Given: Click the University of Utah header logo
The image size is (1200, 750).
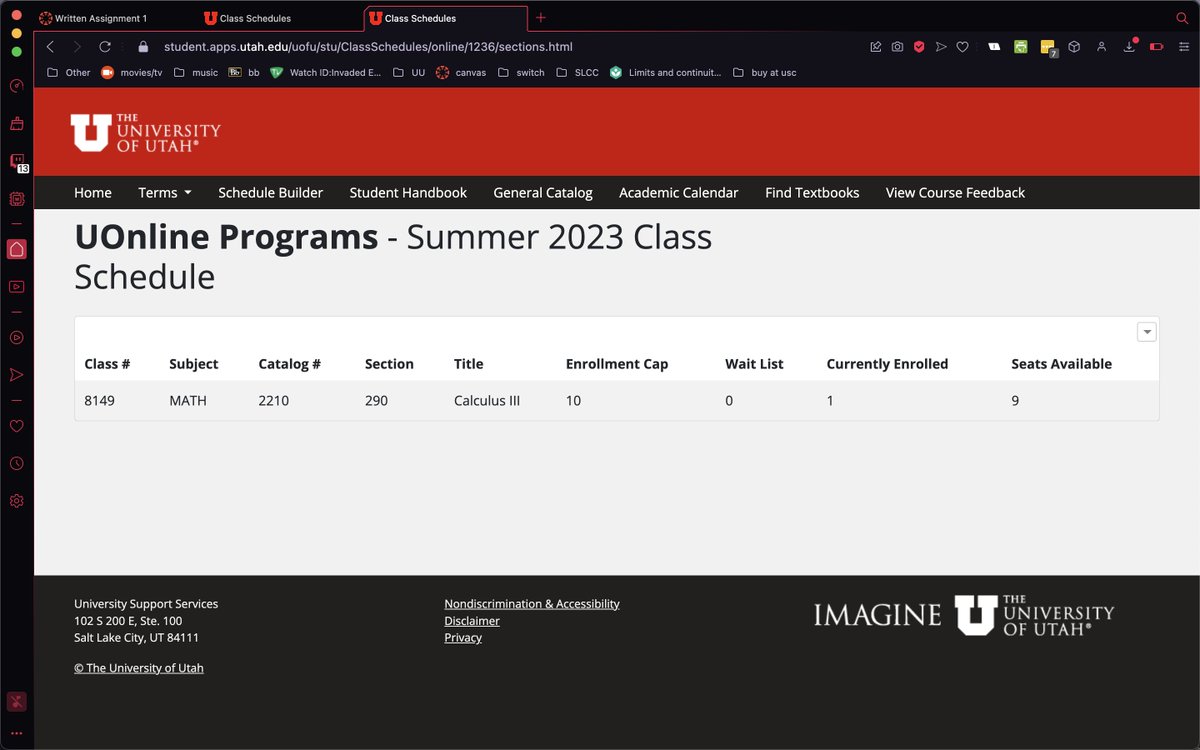Looking at the screenshot, I should click(x=145, y=132).
